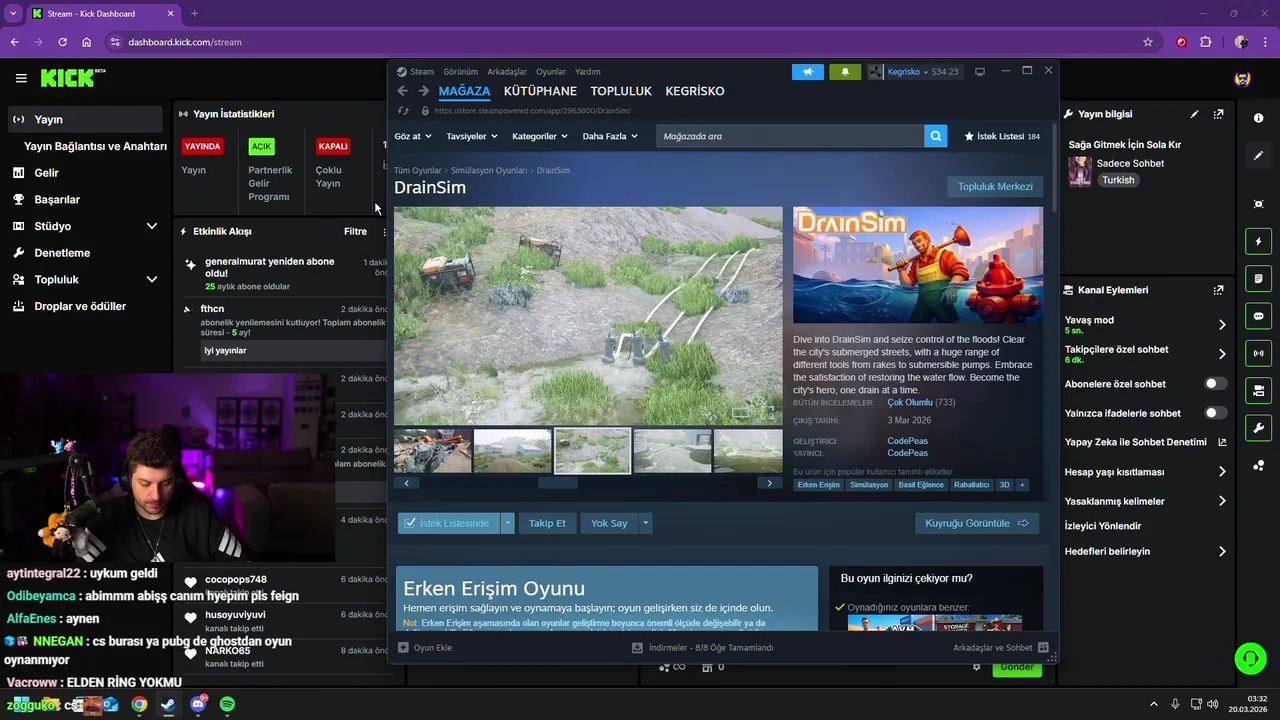Expand Yavaş mod settings arrow
Viewport: 1280px width, 720px height.
[x=1222, y=324]
